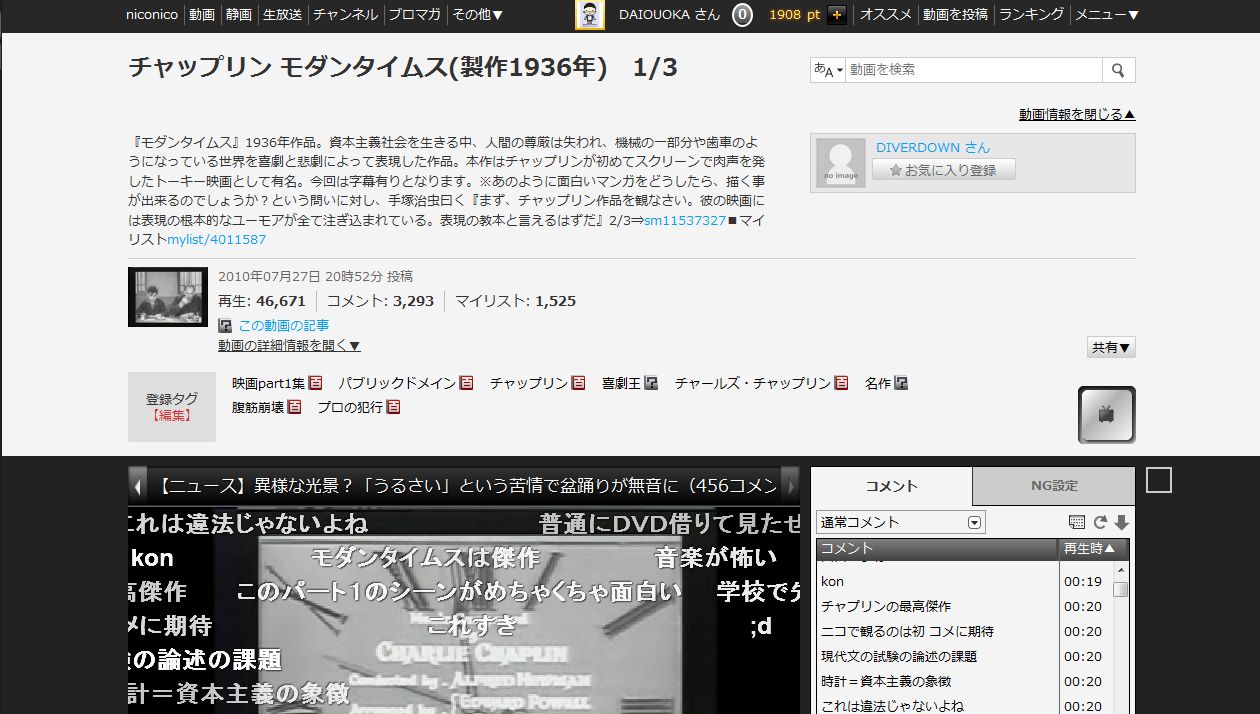Viewport: 1260px width, 714px height.
Task: Open the 通常コメント comment type dropdown
Action: point(901,522)
